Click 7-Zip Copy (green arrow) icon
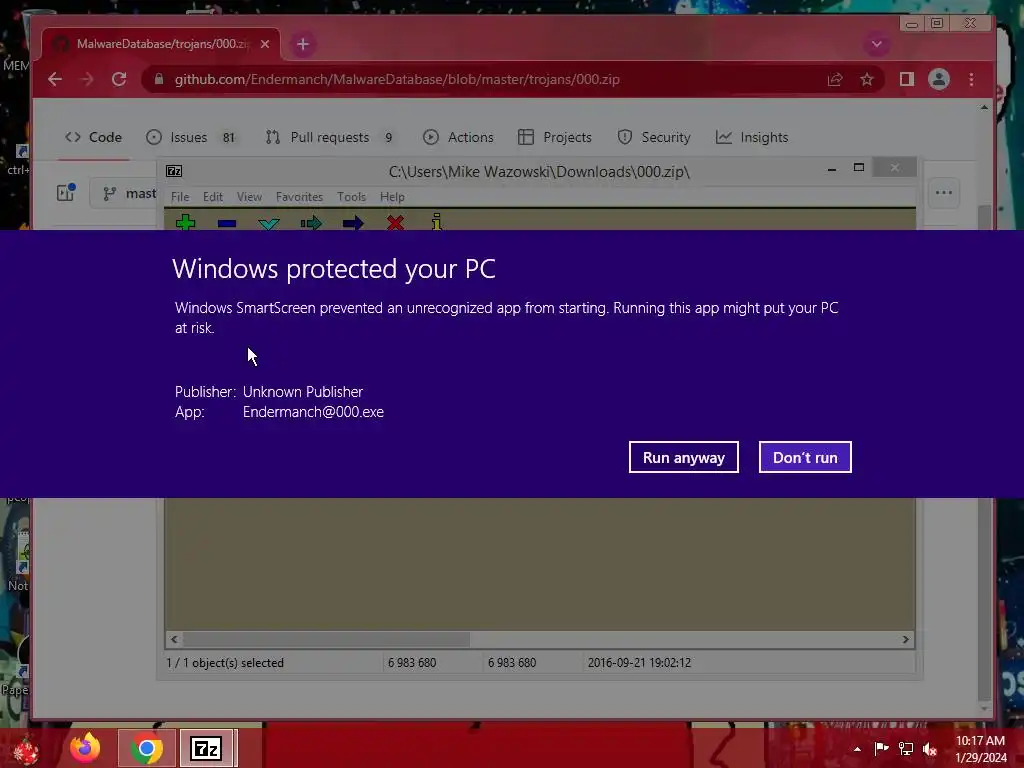This screenshot has height=768, width=1024. click(311, 223)
